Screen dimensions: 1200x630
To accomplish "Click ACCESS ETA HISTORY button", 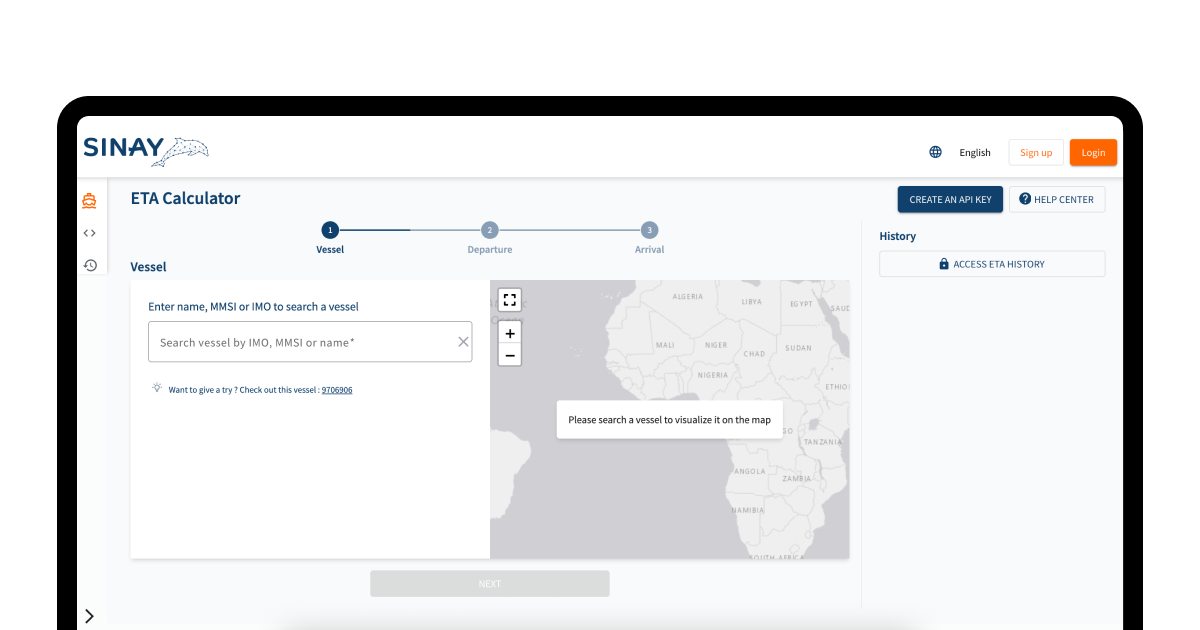I will tap(992, 264).
